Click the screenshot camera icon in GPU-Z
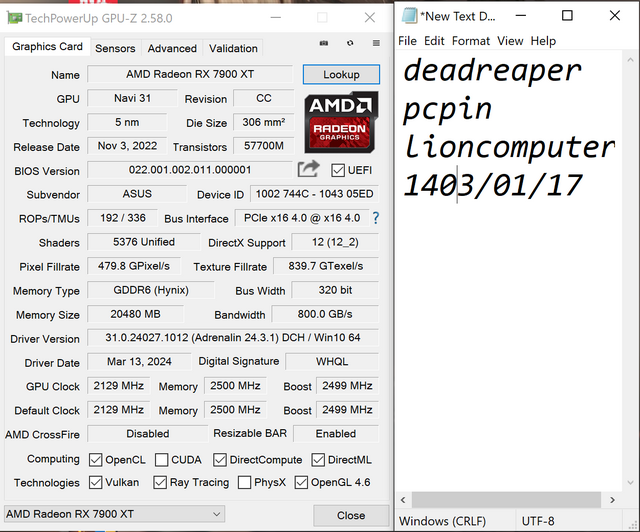 (324, 44)
